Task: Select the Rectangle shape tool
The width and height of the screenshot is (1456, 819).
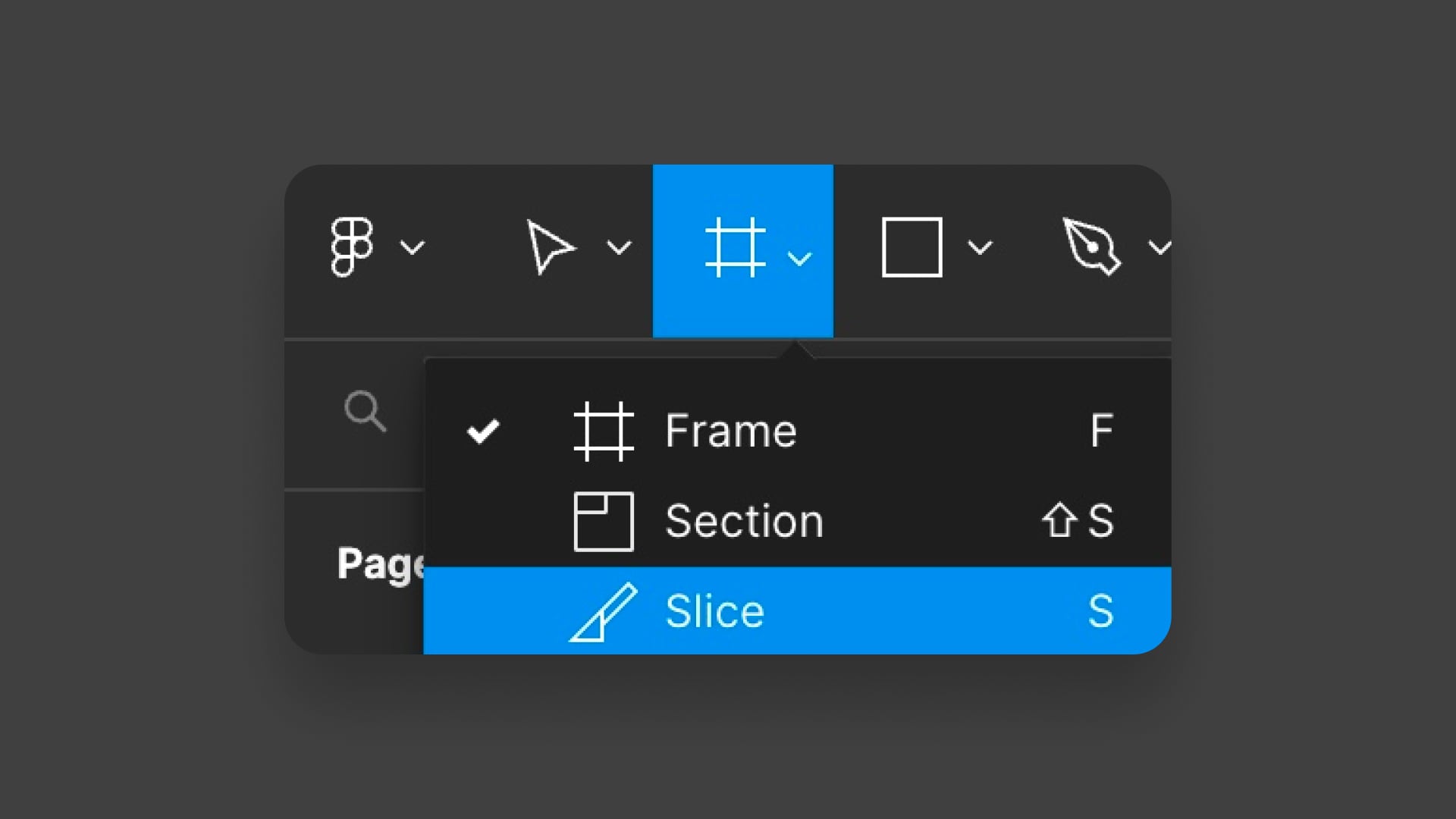Action: click(912, 247)
